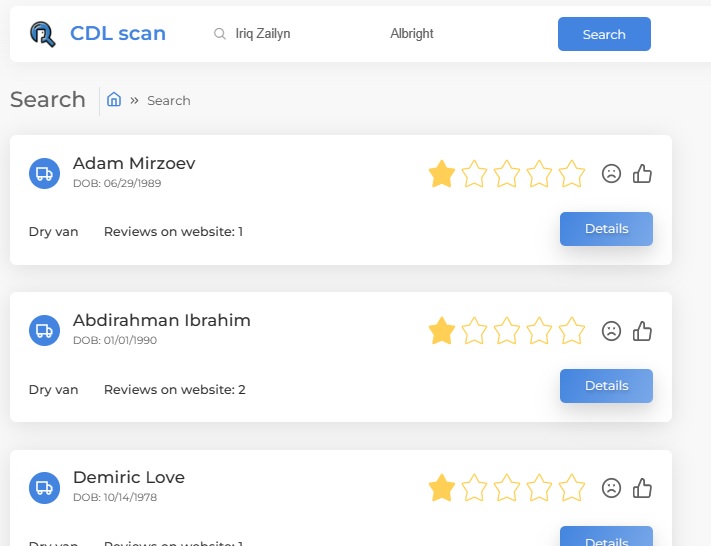This screenshot has height=546, width=711.
Task: Click the sad face icon for Demiric Love
Action: tap(611, 488)
